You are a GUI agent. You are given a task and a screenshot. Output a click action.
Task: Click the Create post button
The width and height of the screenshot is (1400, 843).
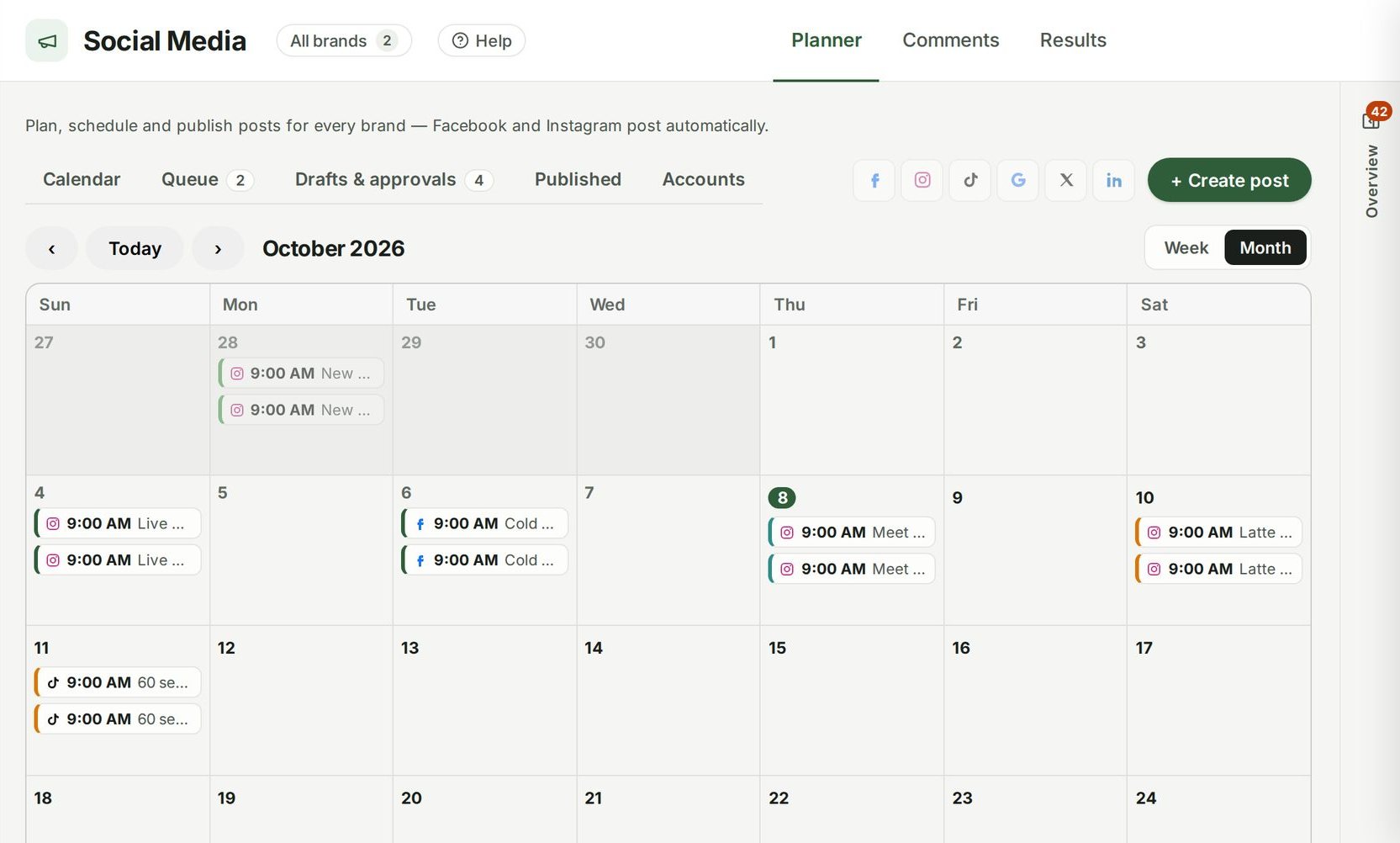tap(1229, 180)
